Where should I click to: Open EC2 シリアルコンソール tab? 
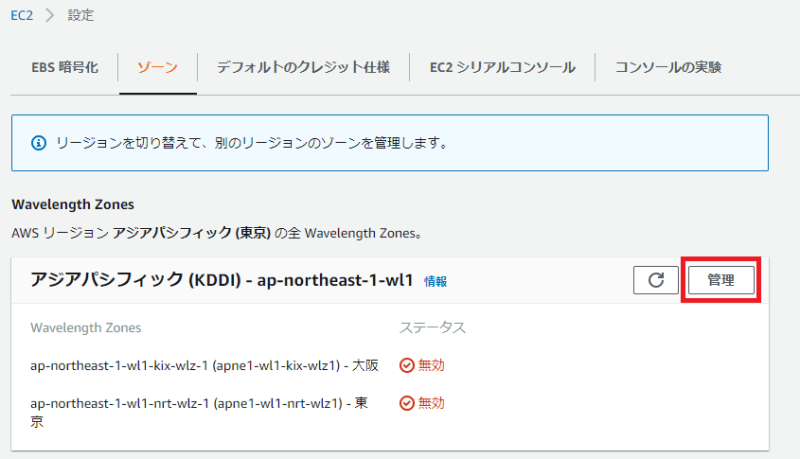(502, 68)
